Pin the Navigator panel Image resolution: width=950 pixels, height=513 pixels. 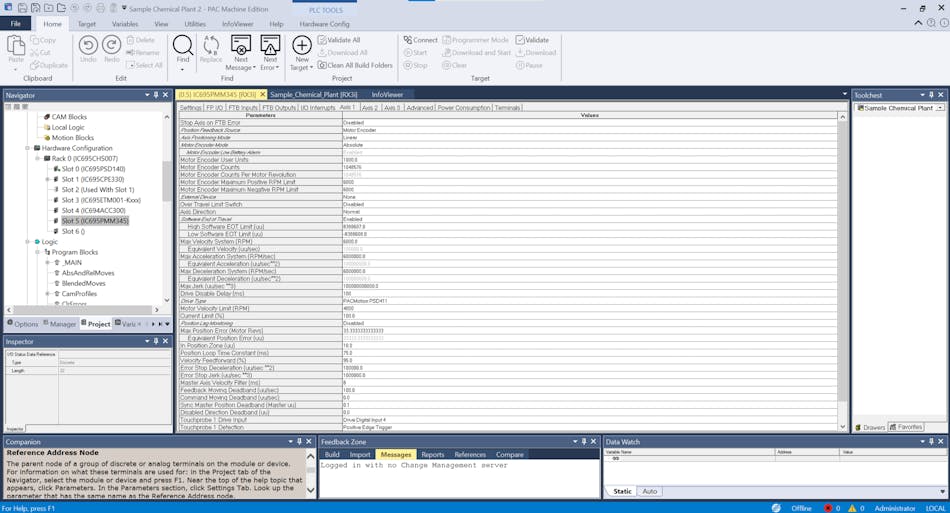[155, 95]
